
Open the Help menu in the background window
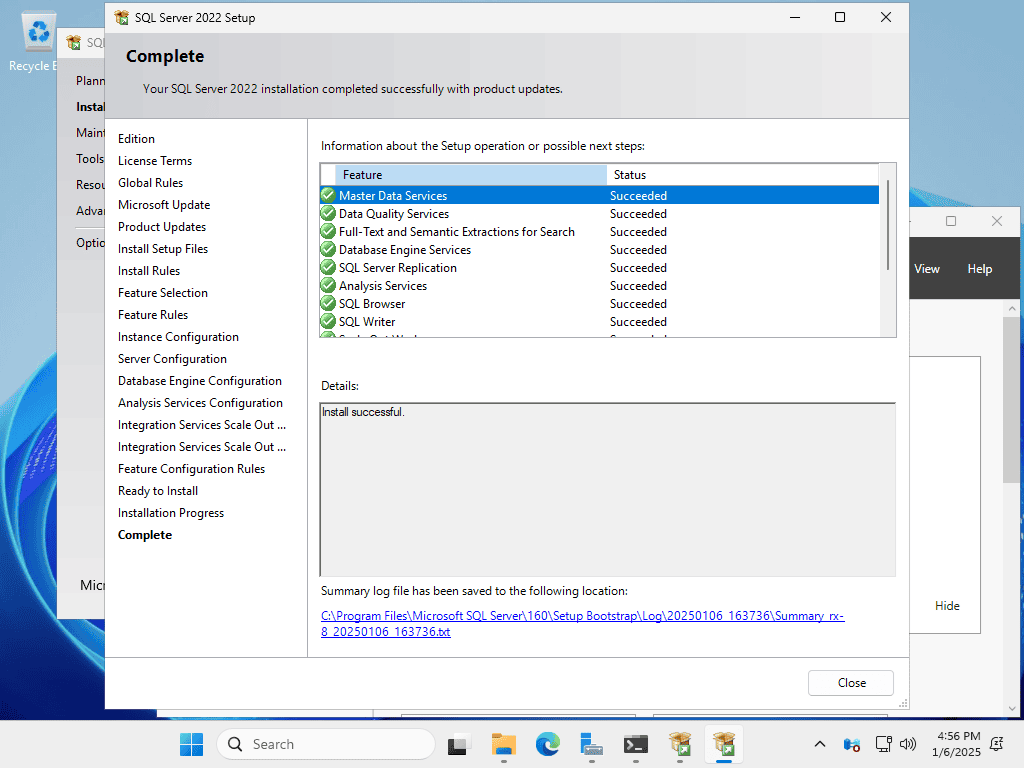(980, 269)
